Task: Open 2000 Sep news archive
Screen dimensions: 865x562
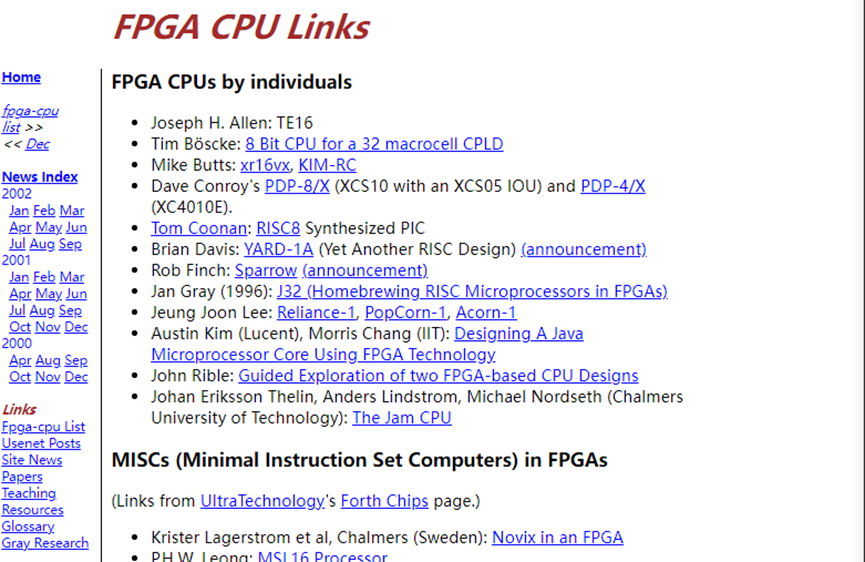Action: click(76, 360)
